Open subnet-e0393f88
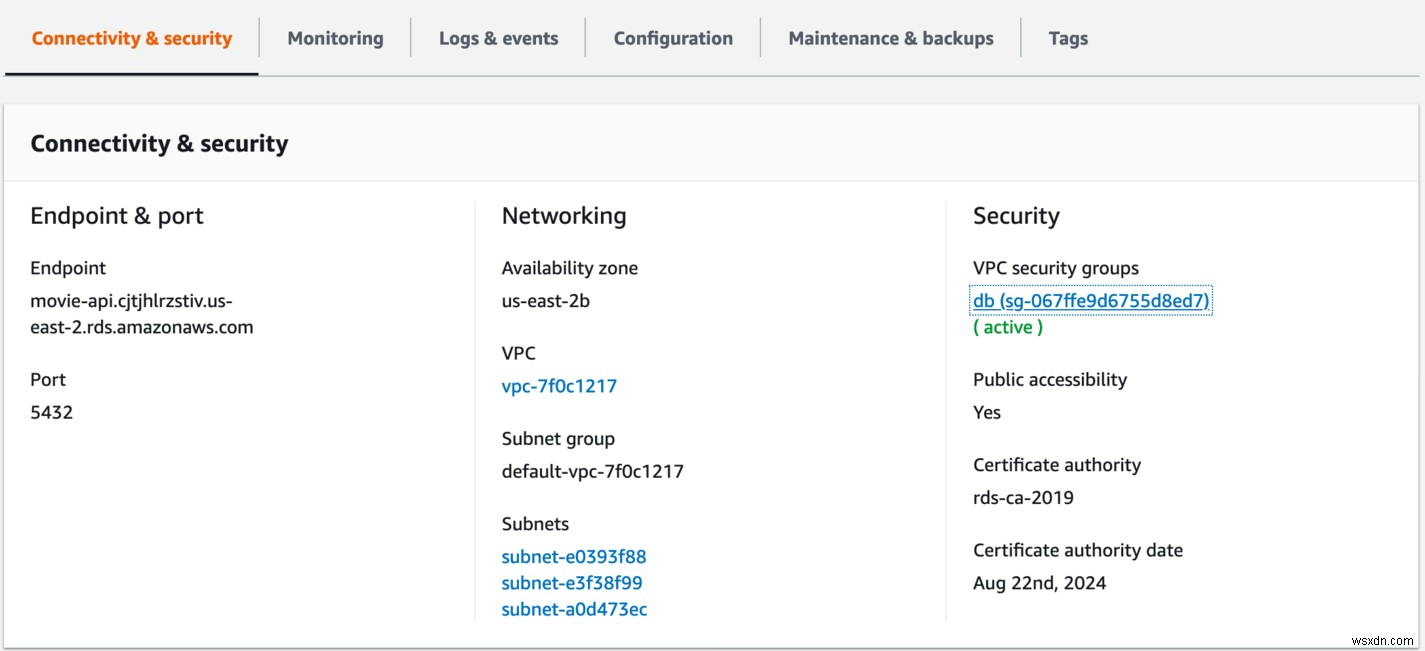 [573, 556]
